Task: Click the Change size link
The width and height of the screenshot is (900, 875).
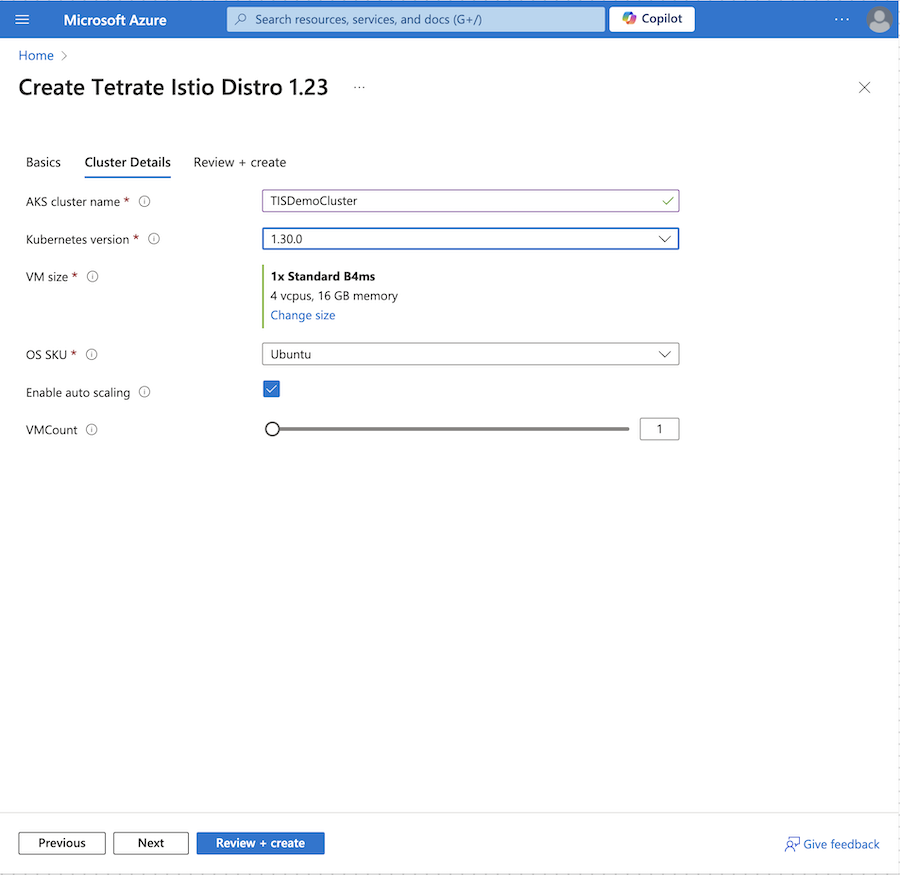Action: click(302, 315)
